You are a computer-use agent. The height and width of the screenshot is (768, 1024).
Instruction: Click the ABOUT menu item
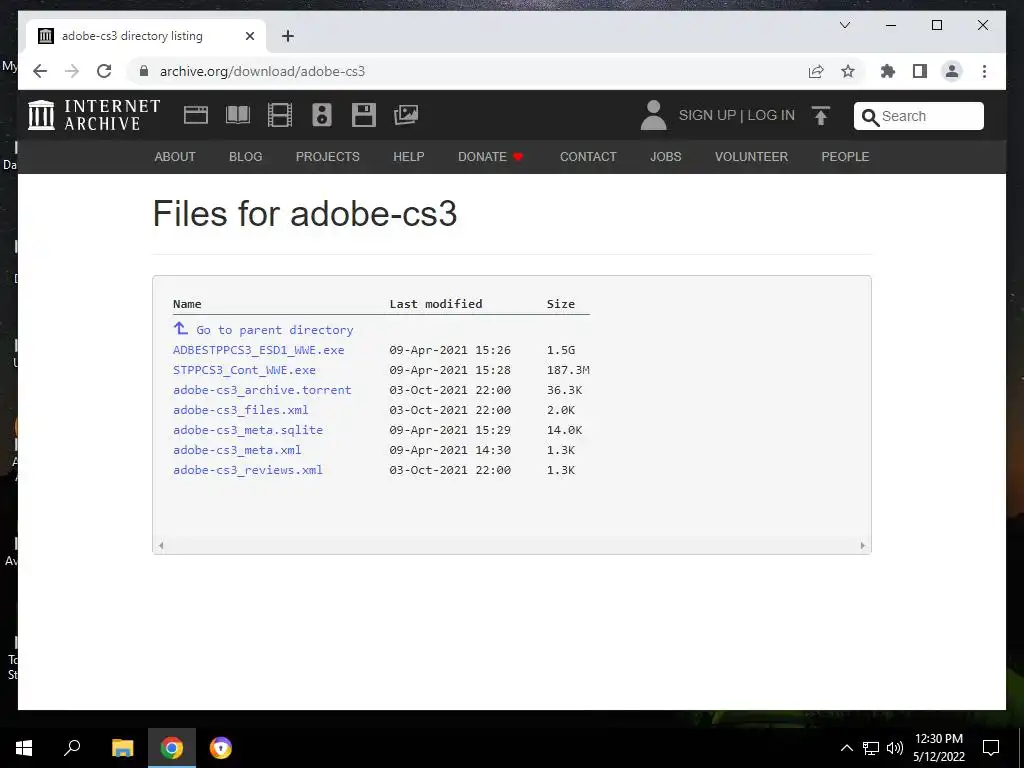(x=175, y=157)
